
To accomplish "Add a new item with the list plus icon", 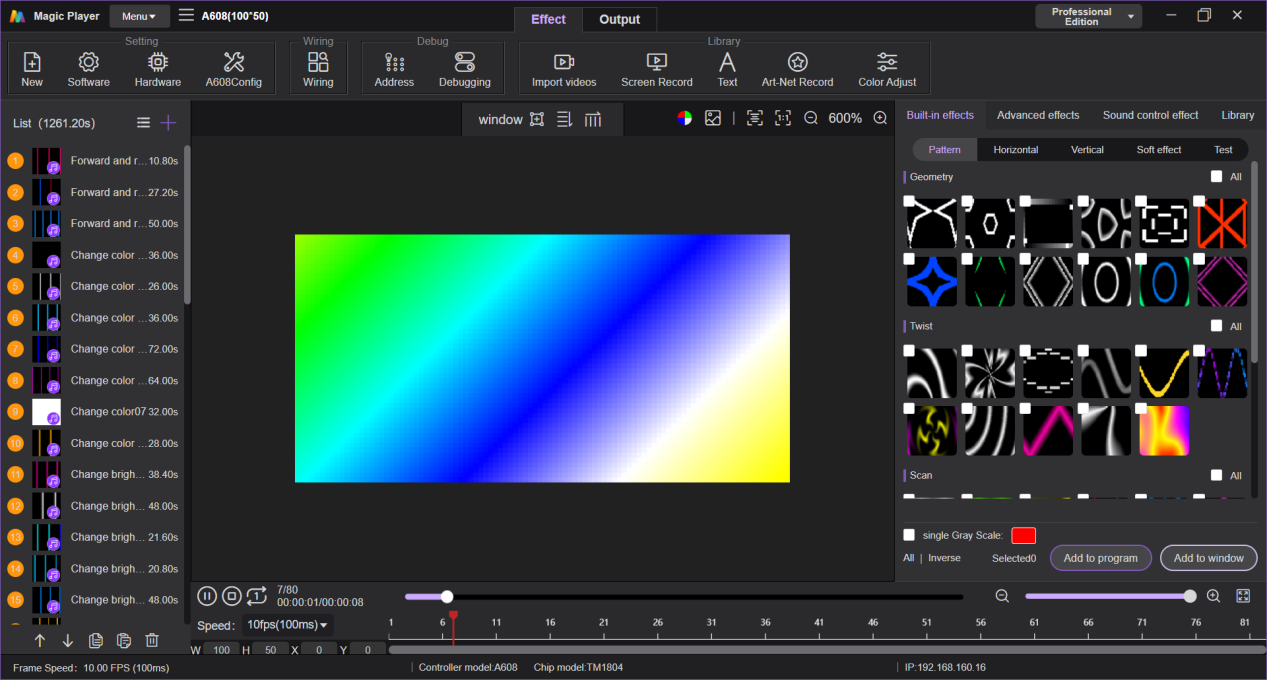I will (x=168, y=122).
